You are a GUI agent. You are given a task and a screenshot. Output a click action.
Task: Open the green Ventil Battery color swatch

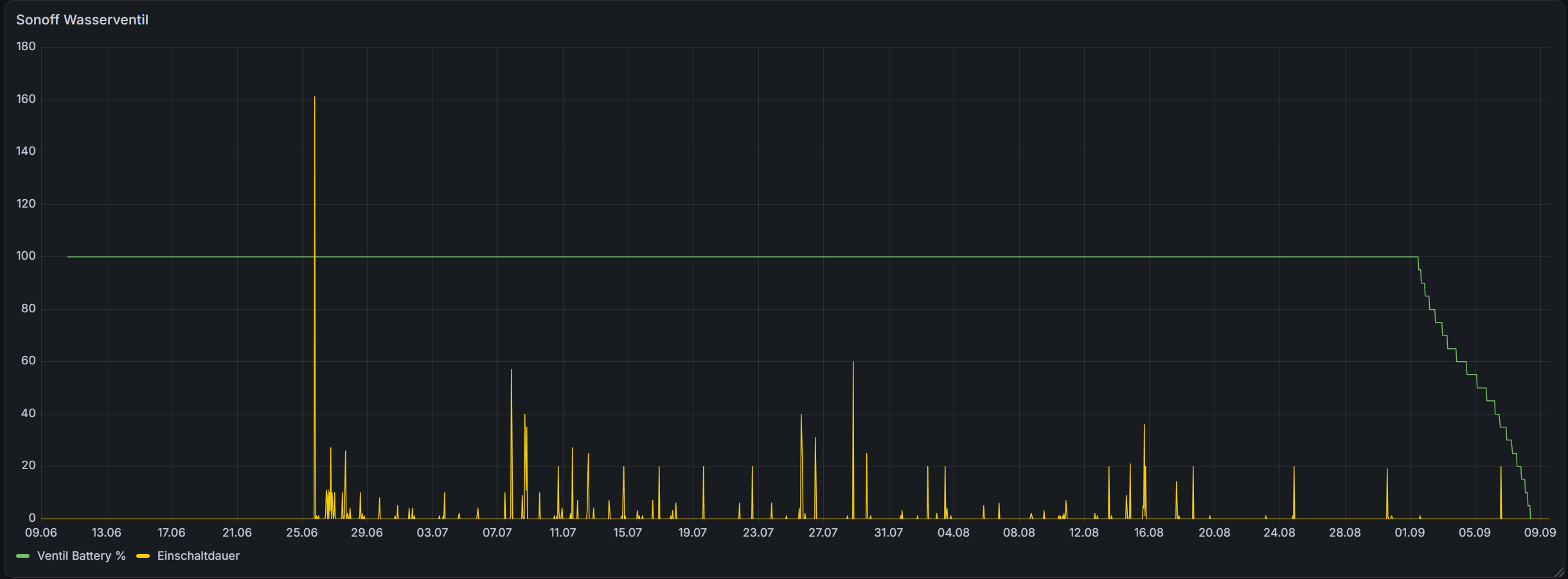(23, 556)
